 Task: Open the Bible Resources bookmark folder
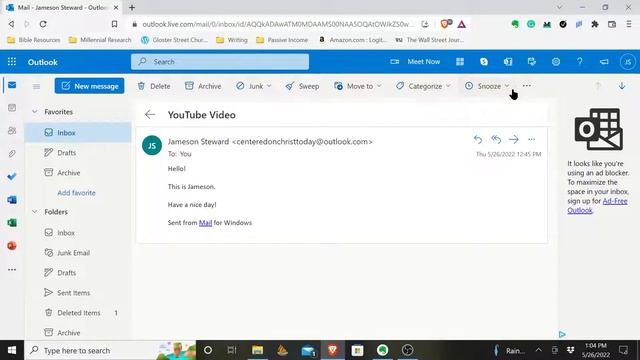click(34, 40)
